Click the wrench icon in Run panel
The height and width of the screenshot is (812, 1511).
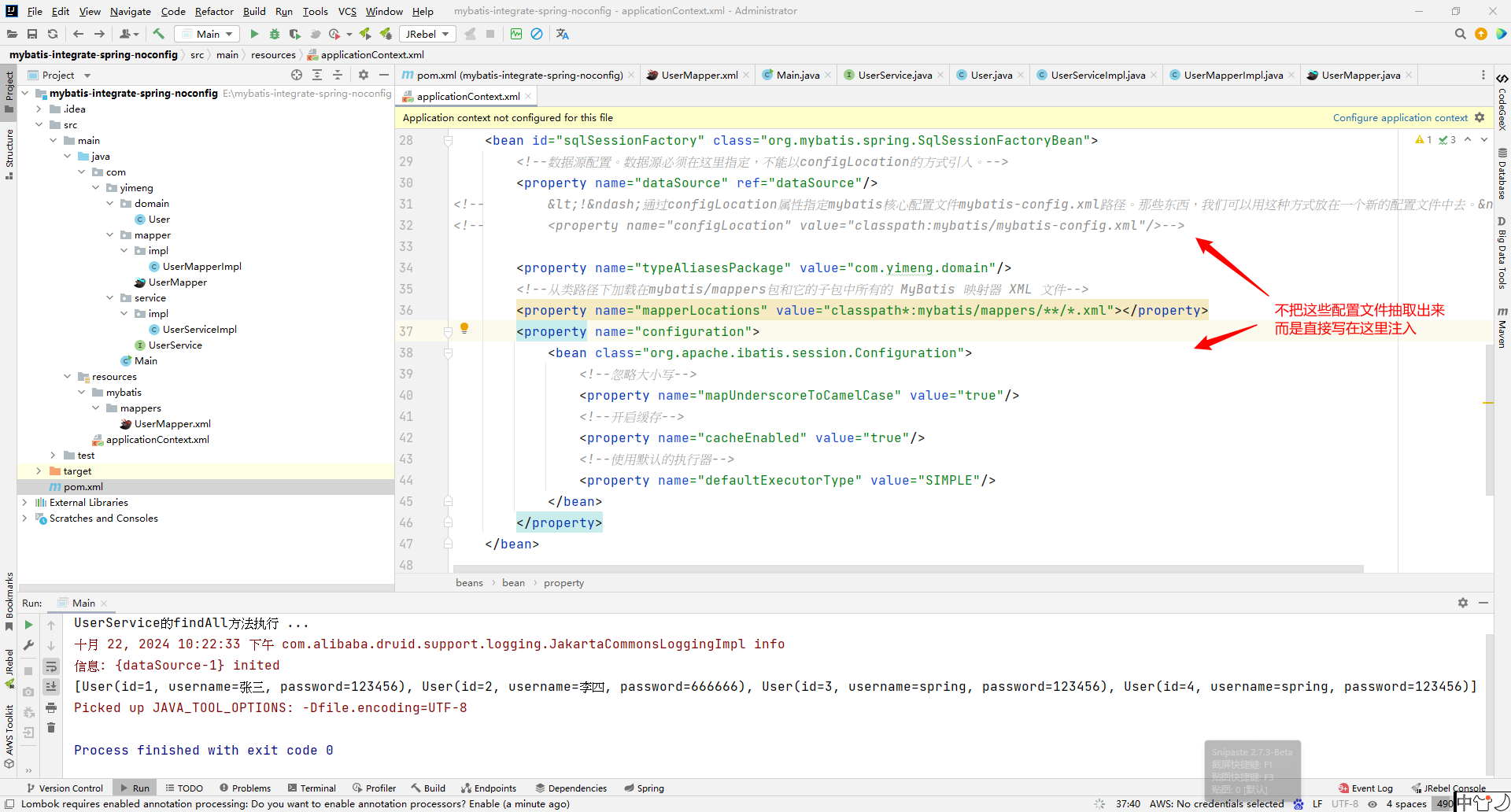[x=28, y=645]
